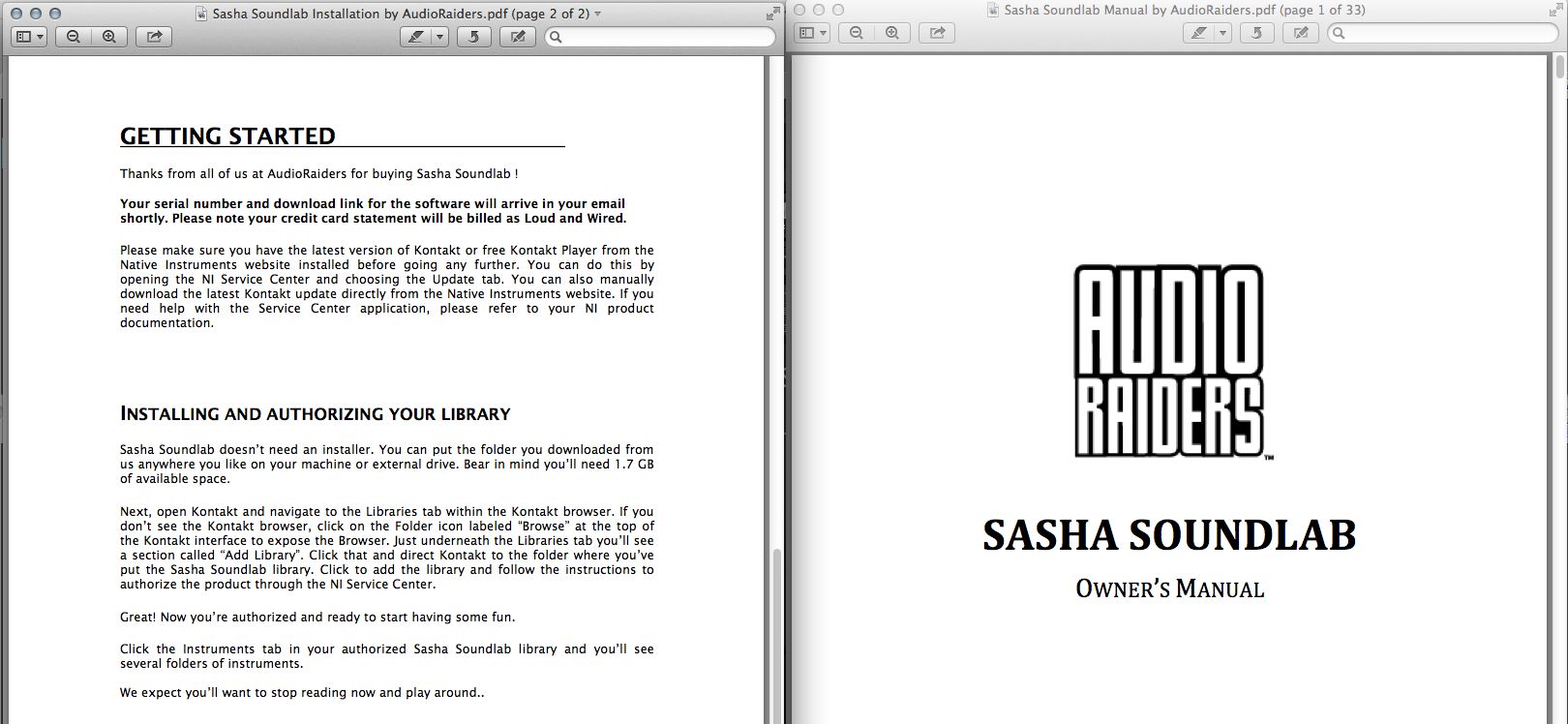
Task: Click the Manual PDF vertical scrollbar thumb
Action: (1560, 68)
